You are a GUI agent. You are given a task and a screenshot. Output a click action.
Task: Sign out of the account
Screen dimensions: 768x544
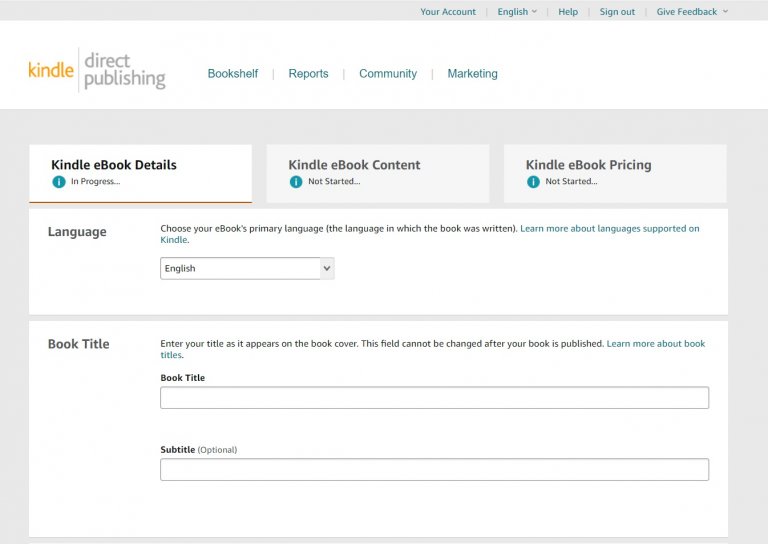(617, 12)
